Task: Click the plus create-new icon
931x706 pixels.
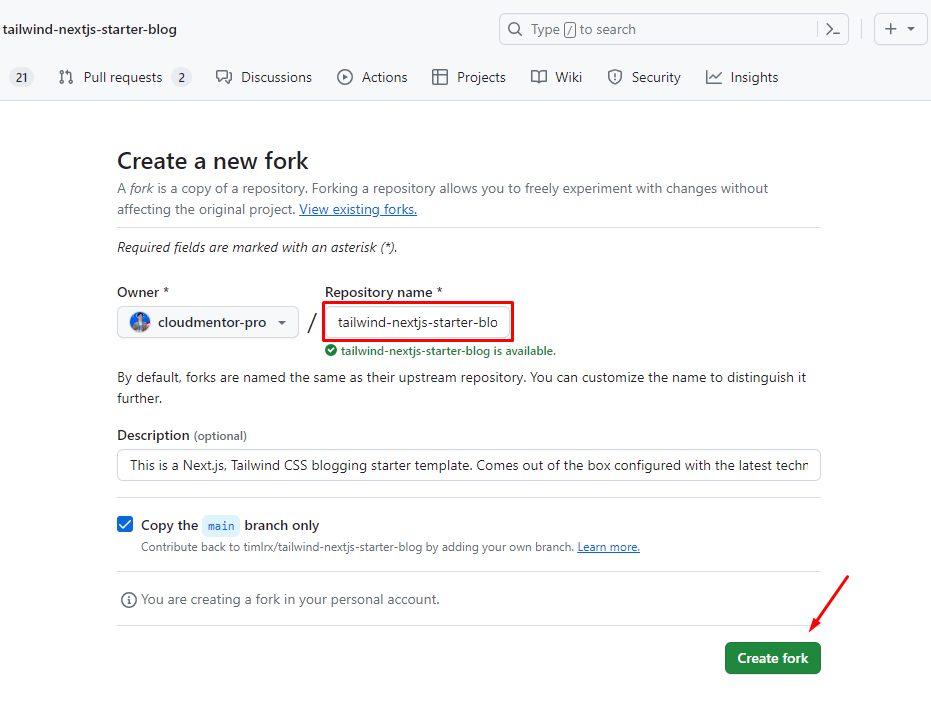Action: [x=891, y=29]
